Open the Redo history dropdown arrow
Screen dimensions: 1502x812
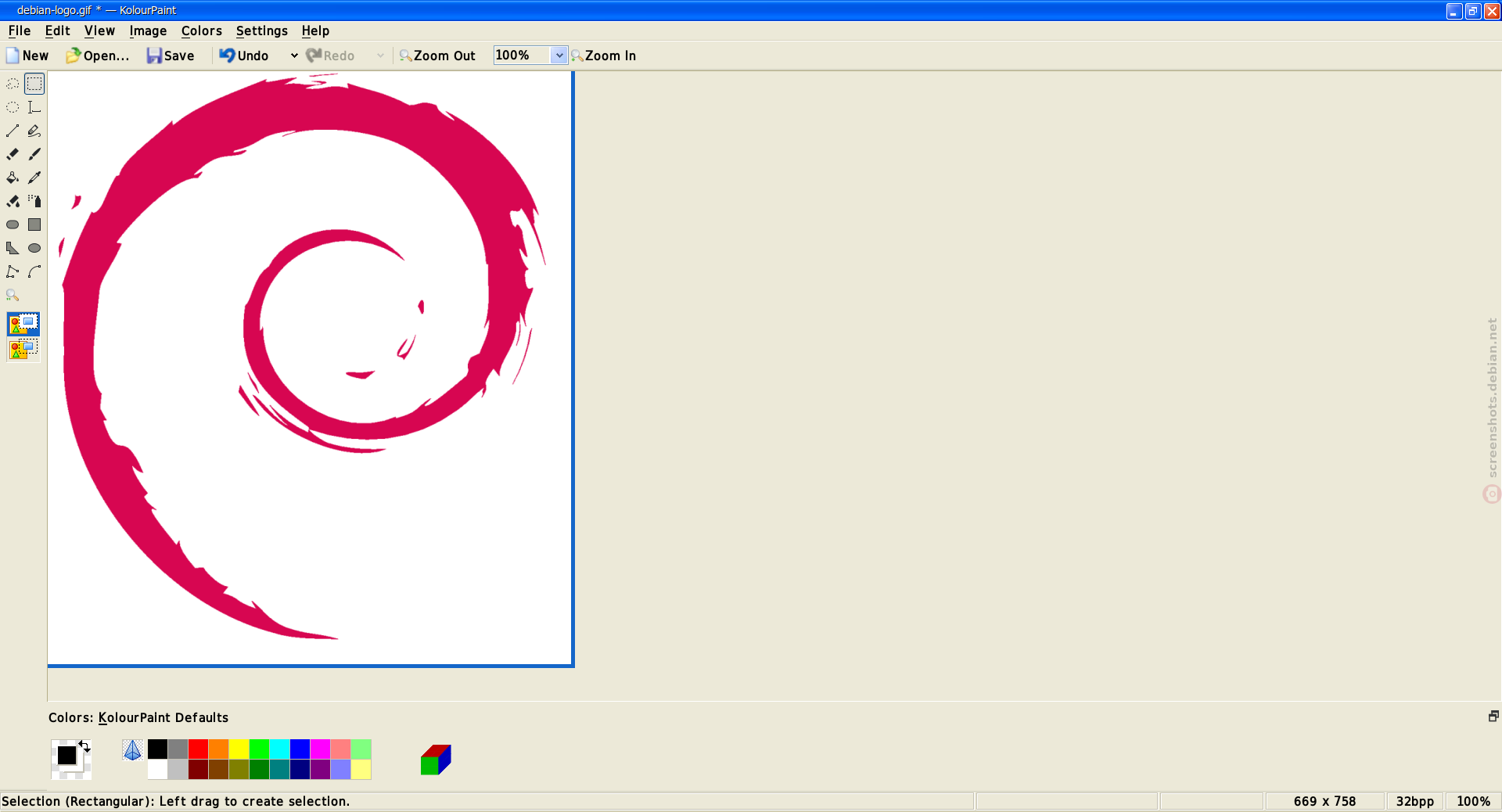coord(380,56)
